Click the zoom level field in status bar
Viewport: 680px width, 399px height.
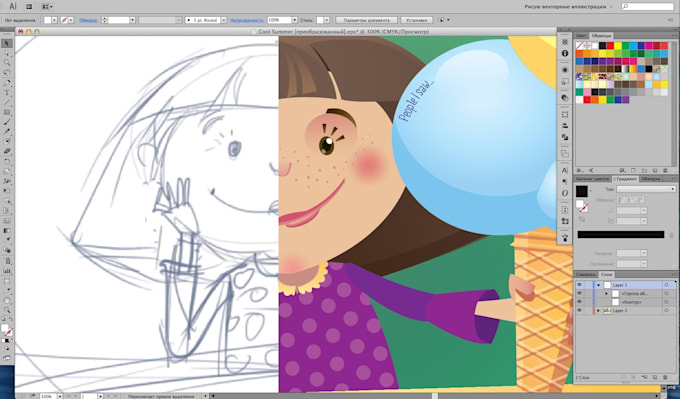[x=48, y=396]
